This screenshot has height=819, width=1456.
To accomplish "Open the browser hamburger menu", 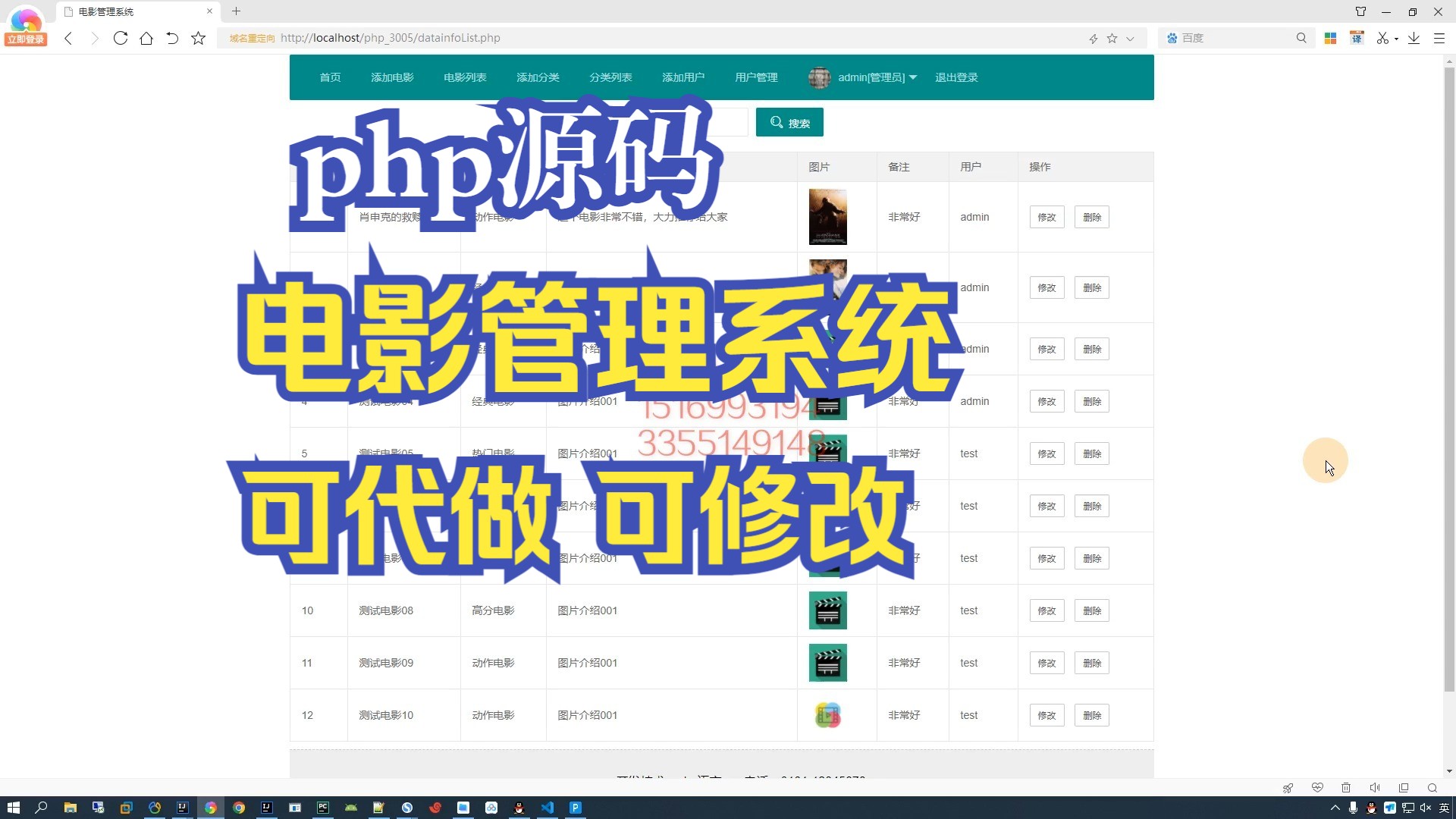I will click(x=1439, y=38).
